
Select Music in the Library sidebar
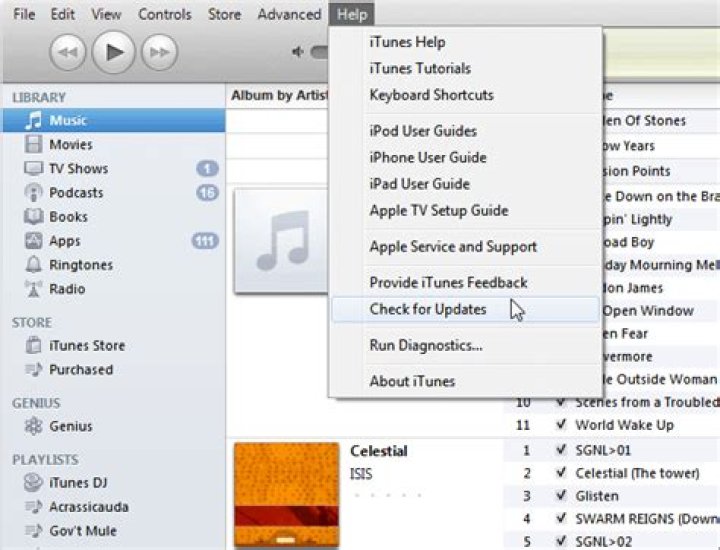tap(114, 120)
